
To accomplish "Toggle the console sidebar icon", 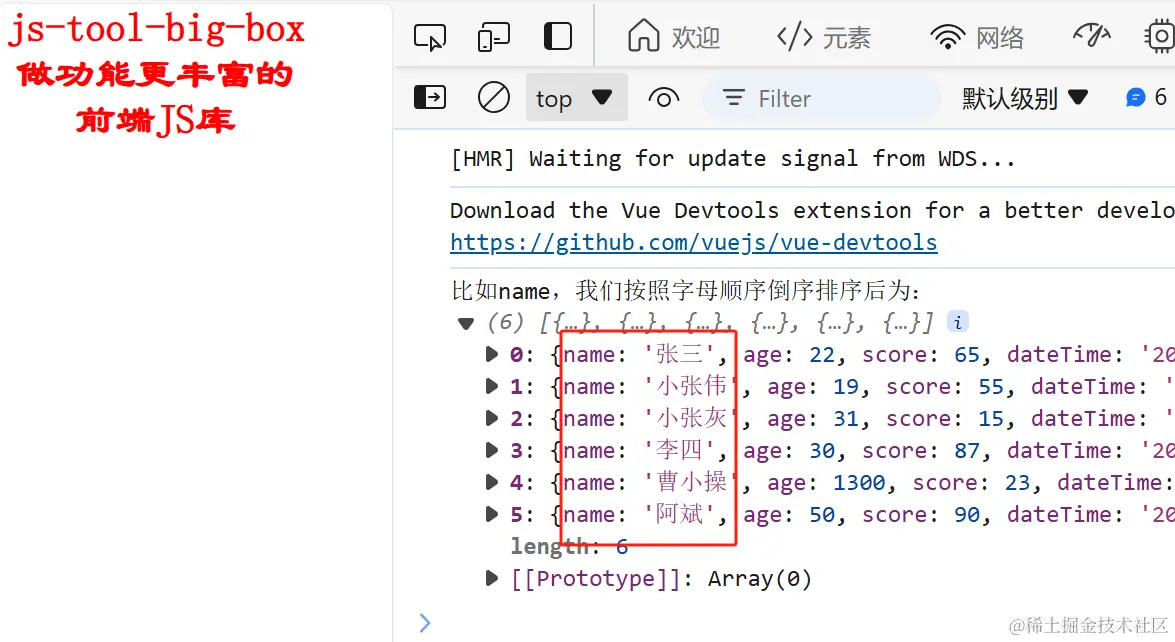I will [430, 97].
